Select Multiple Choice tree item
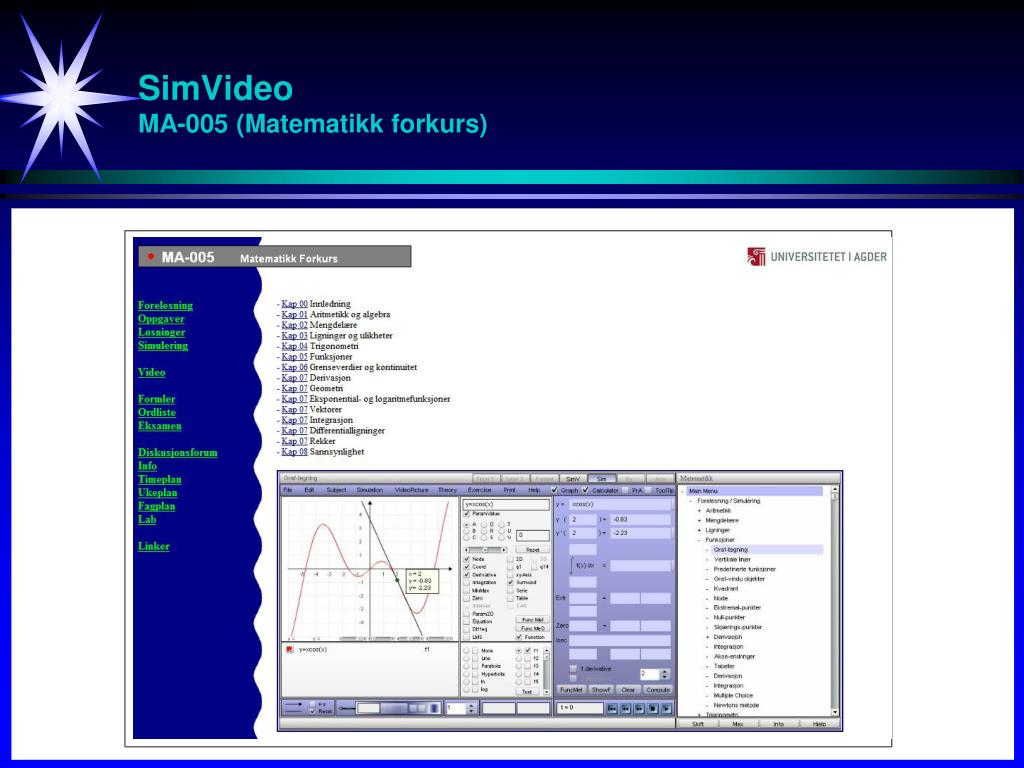1024x768 pixels. [x=733, y=696]
